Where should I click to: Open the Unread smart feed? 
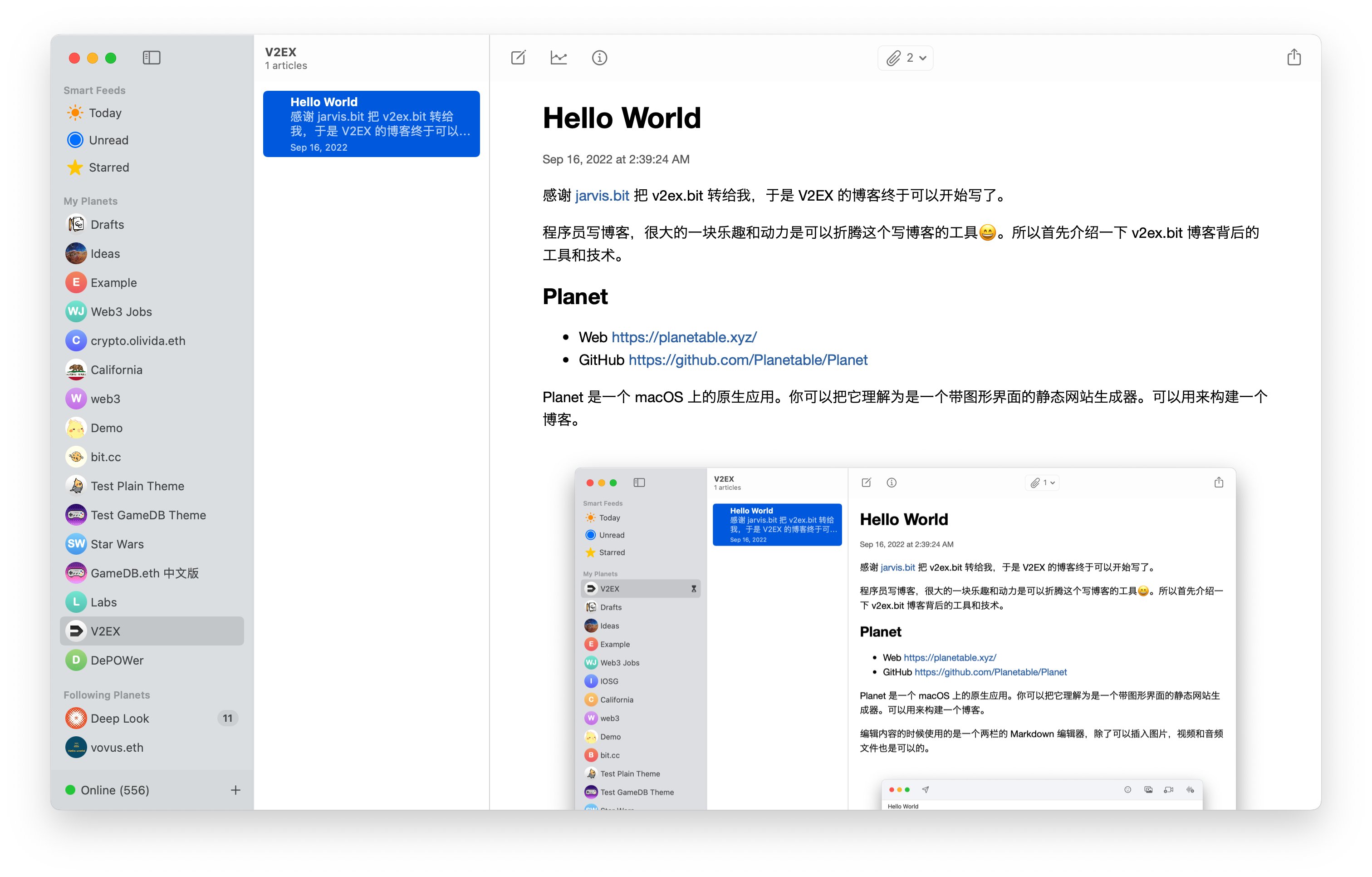pos(108,140)
